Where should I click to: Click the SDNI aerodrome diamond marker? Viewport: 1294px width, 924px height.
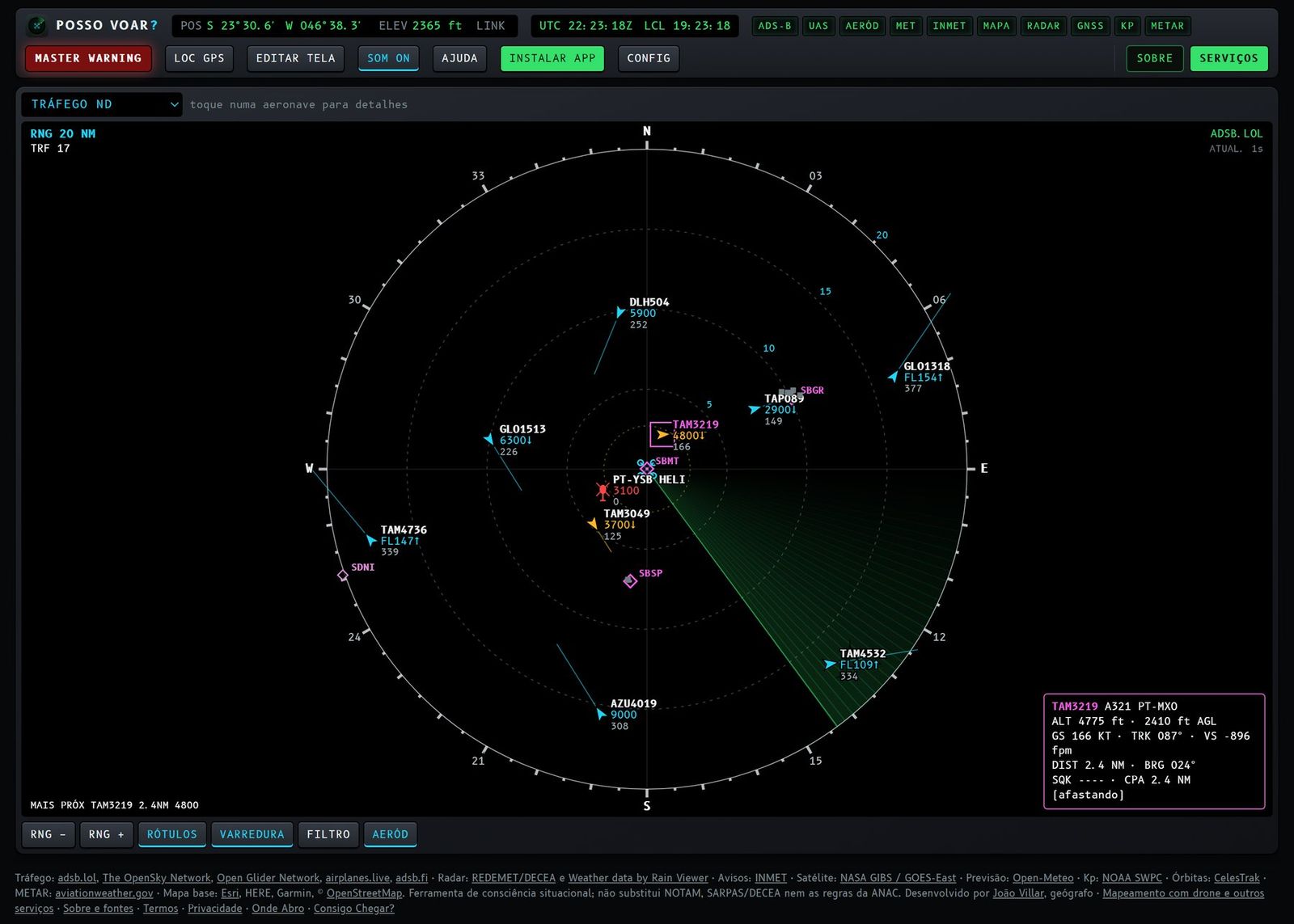[x=343, y=575]
